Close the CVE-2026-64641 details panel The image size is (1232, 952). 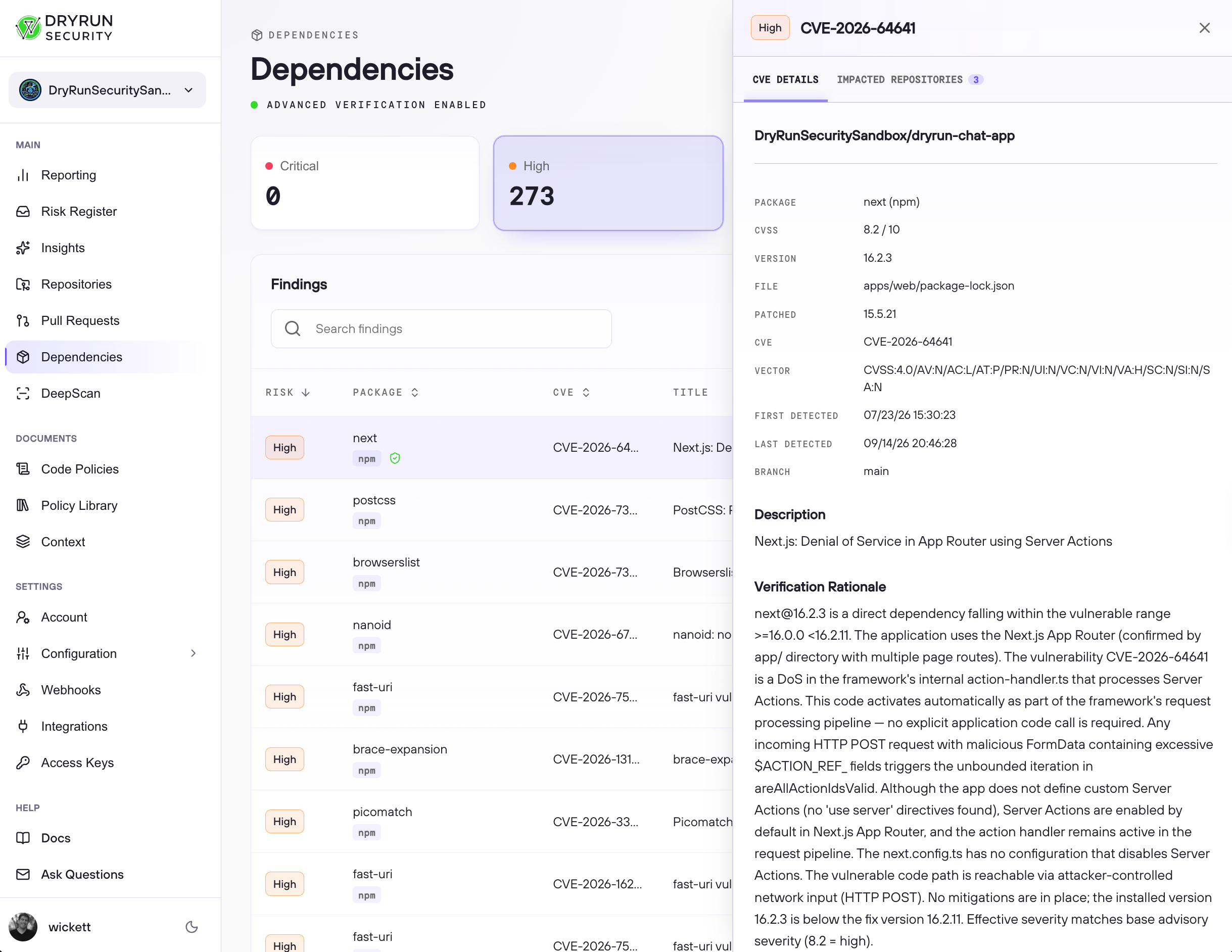click(1204, 28)
